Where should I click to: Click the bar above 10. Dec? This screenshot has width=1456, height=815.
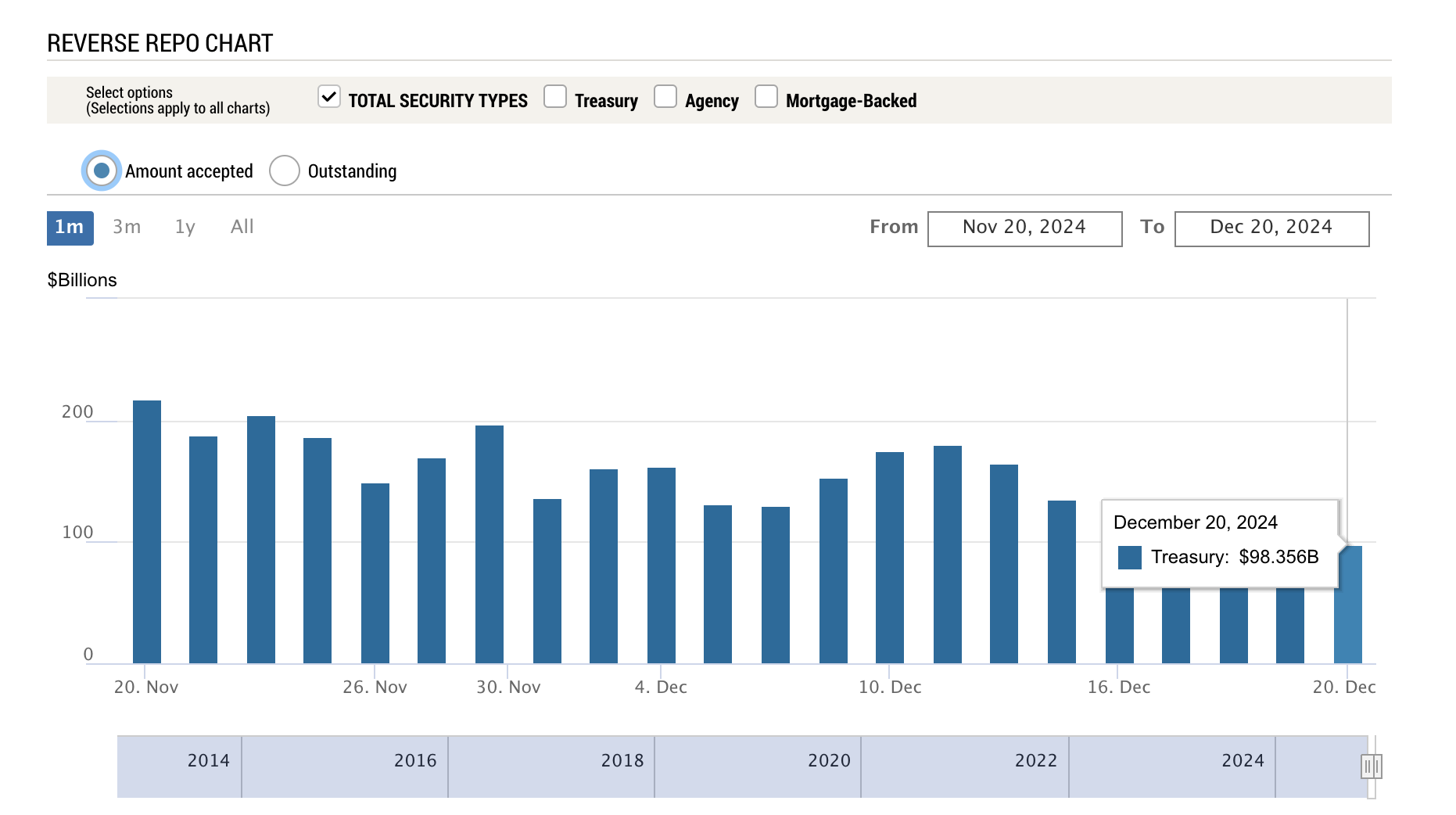(890, 558)
